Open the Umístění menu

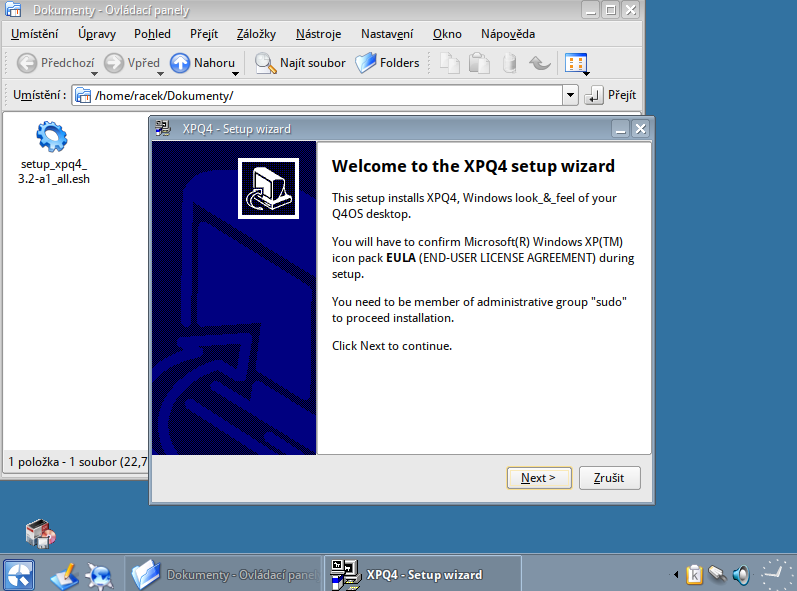pos(35,34)
